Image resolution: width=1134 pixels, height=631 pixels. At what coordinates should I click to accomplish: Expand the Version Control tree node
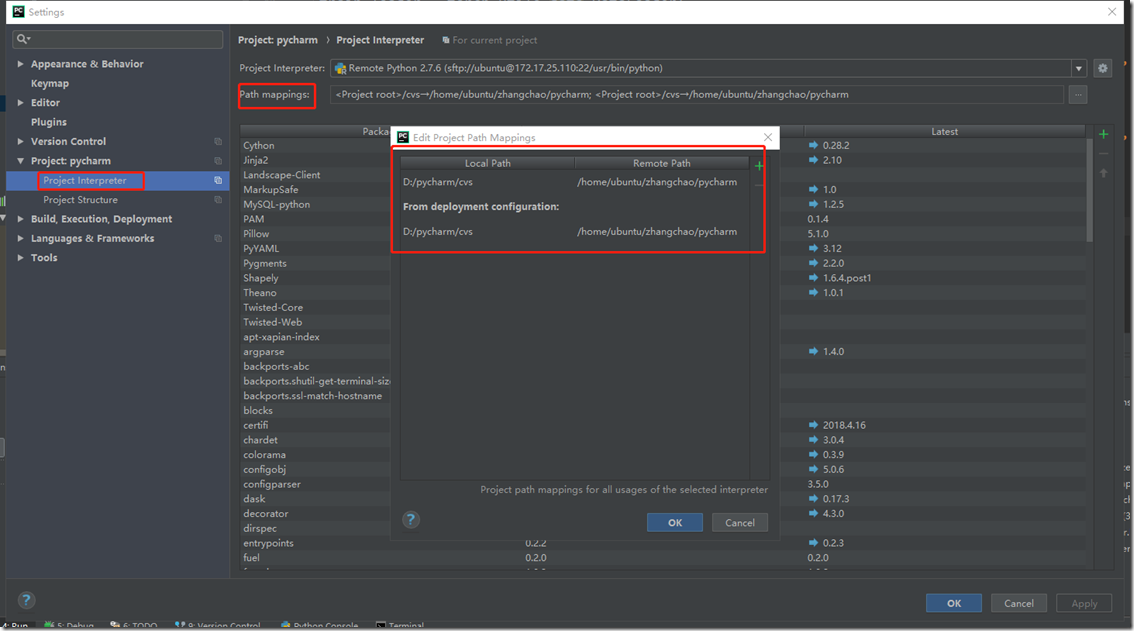[x=20, y=141]
